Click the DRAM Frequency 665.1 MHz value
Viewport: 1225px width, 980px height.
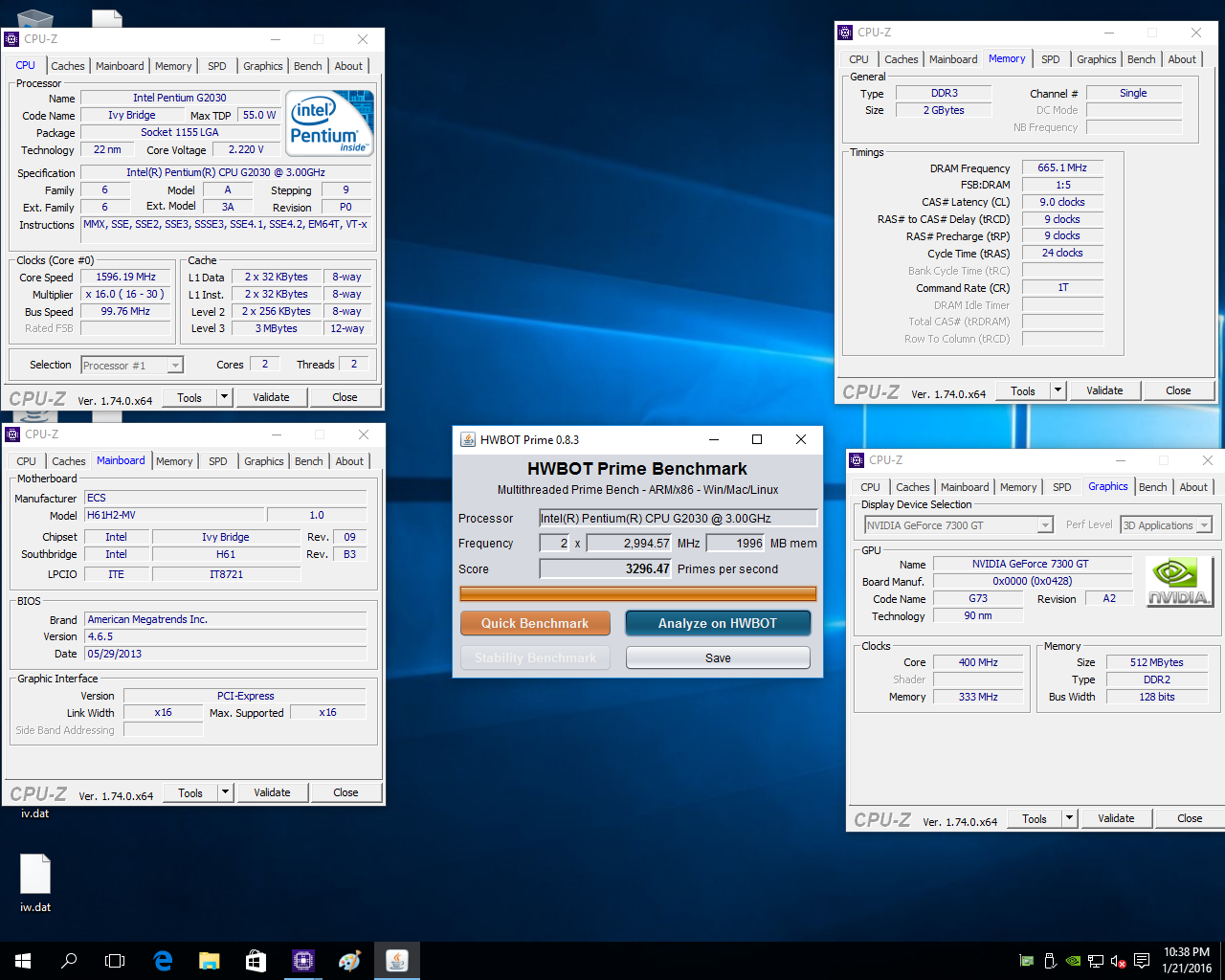pos(1062,167)
